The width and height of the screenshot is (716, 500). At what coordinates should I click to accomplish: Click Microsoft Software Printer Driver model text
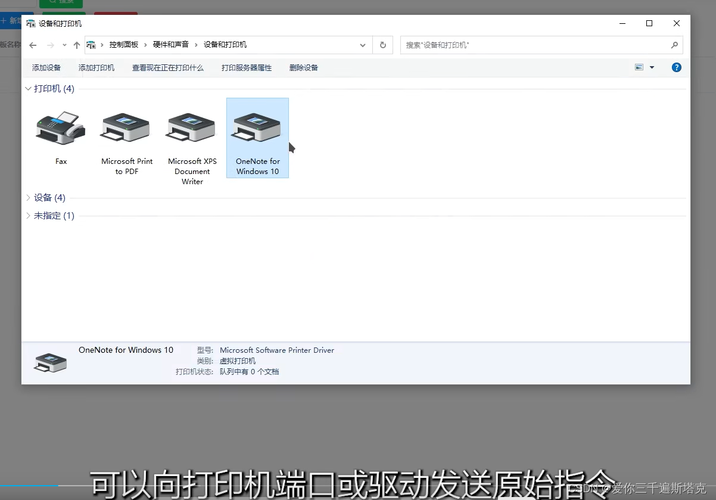point(277,350)
